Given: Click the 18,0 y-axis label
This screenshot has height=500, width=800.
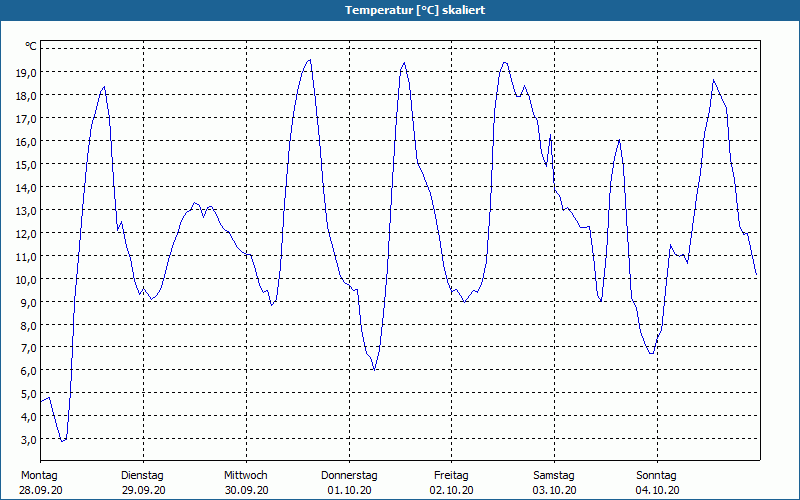Looking at the screenshot, I should coord(26,96).
